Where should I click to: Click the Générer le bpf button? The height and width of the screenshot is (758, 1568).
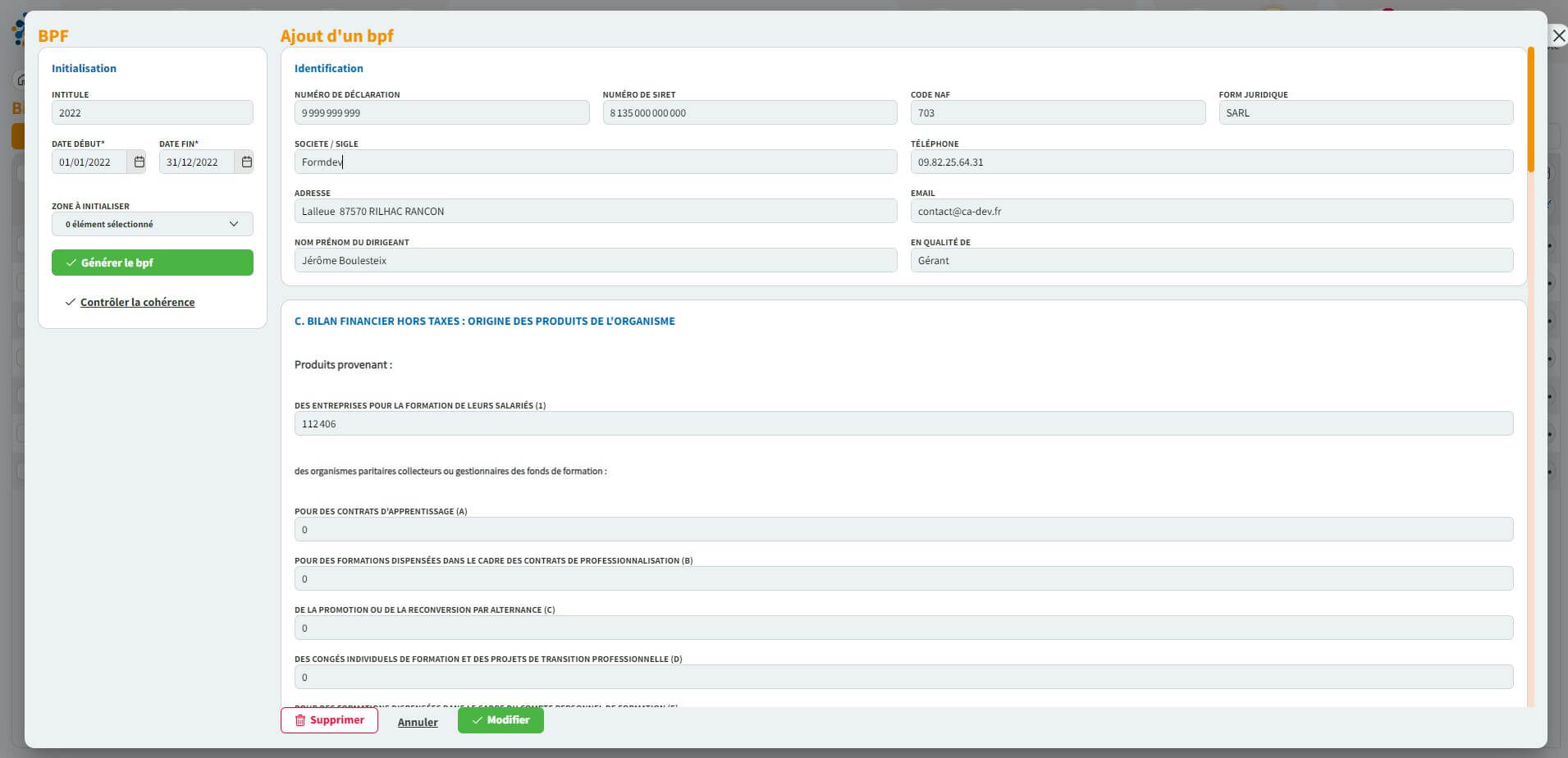coord(152,263)
